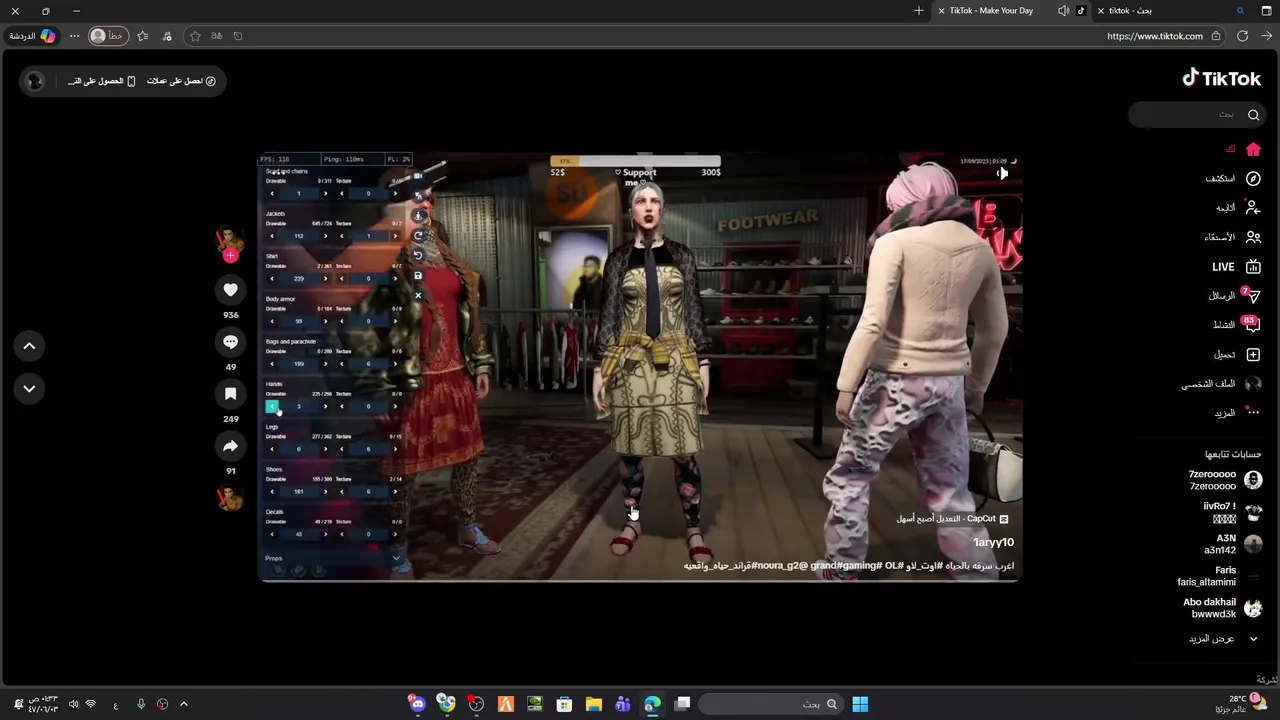Click the search magnifier in the TikTok search bar
Screen dimensions: 1280x720
click(x=1253, y=115)
